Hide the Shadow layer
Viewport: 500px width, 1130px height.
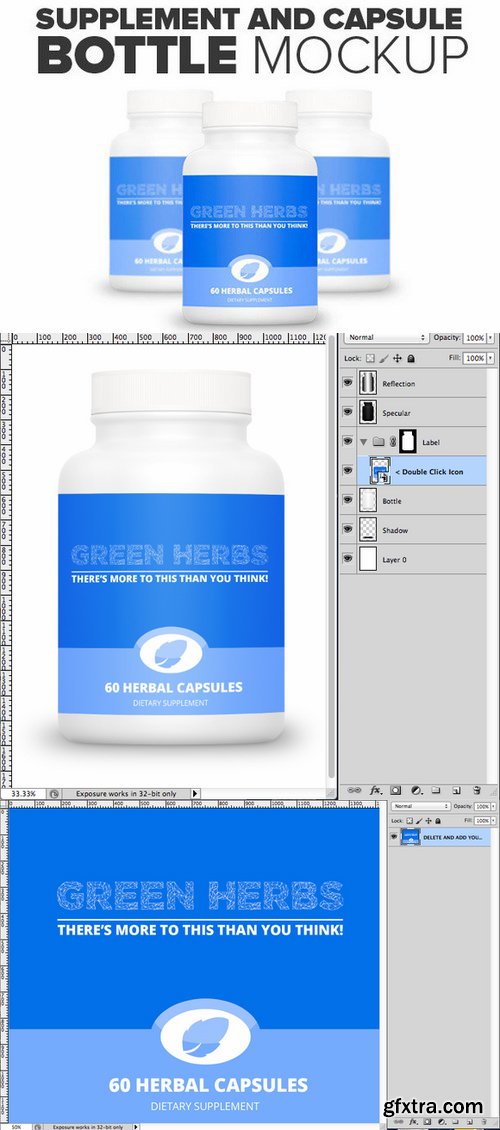pos(347,530)
